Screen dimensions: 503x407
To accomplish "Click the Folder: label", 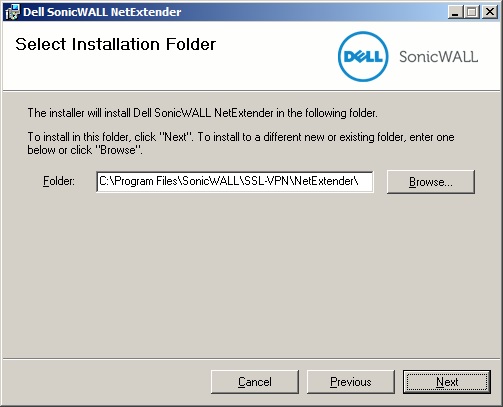I will click(x=59, y=181).
